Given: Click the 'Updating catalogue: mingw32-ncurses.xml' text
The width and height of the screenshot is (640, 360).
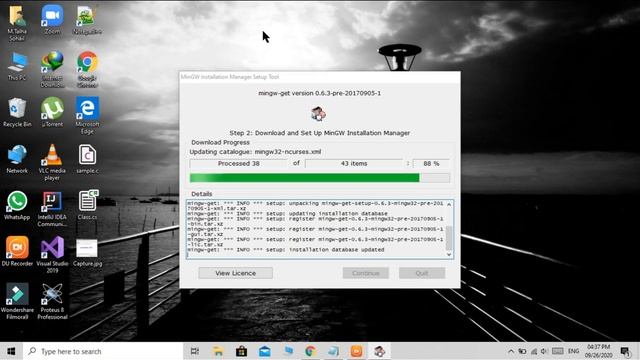Looking at the screenshot, I should [x=255, y=152].
